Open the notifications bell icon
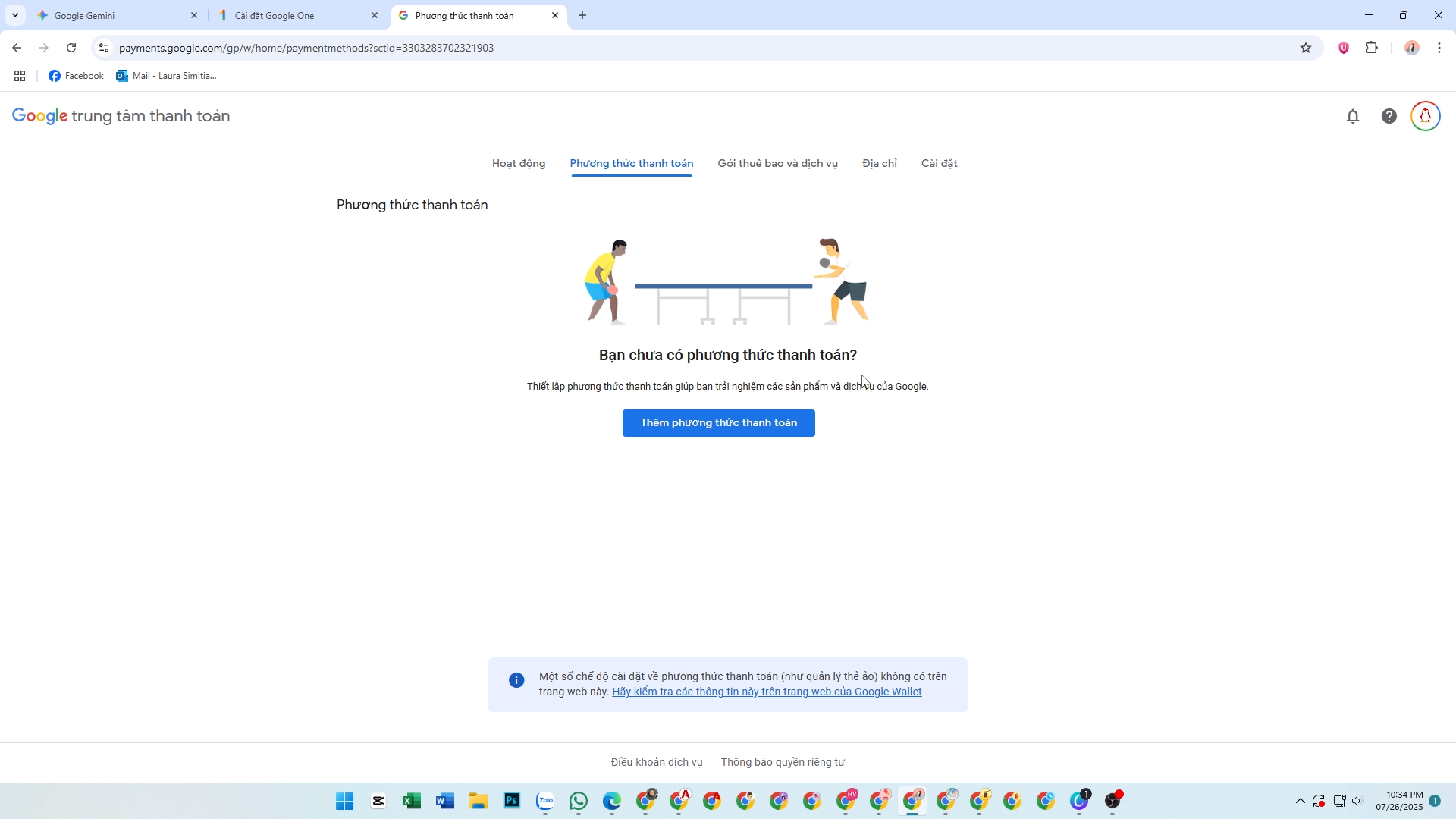Image resolution: width=1456 pixels, height=819 pixels. click(1353, 116)
